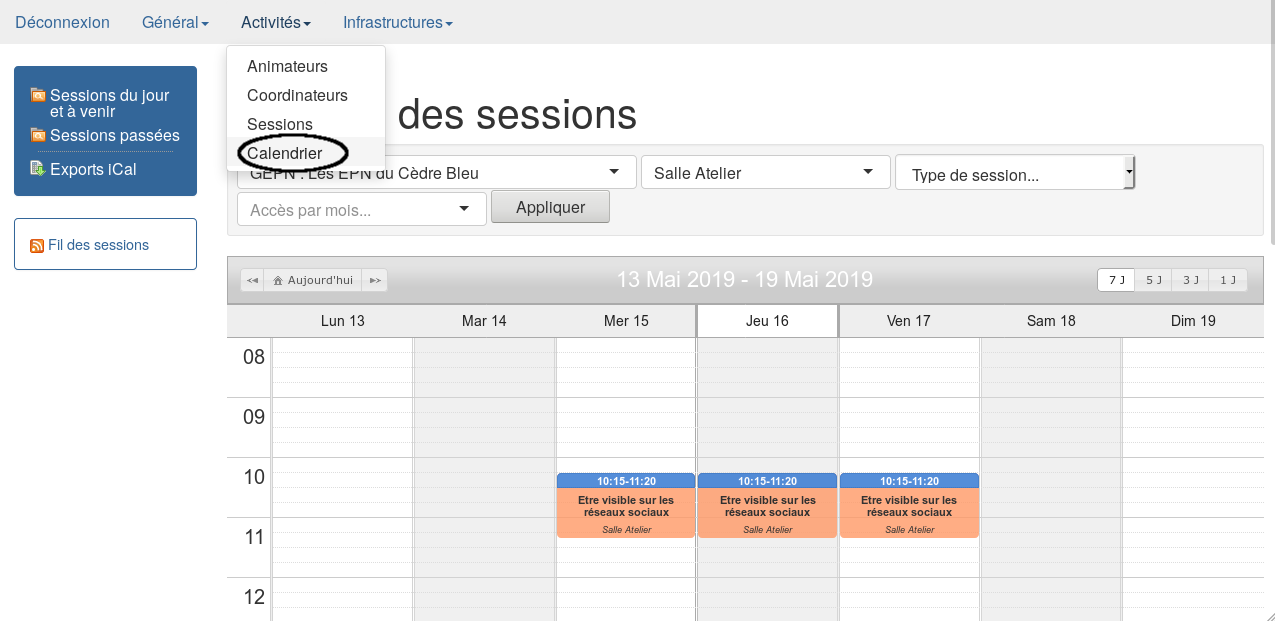Image resolution: width=1275 pixels, height=621 pixels.
Task: Click the Déconnexion link
Action: [62, 22]
